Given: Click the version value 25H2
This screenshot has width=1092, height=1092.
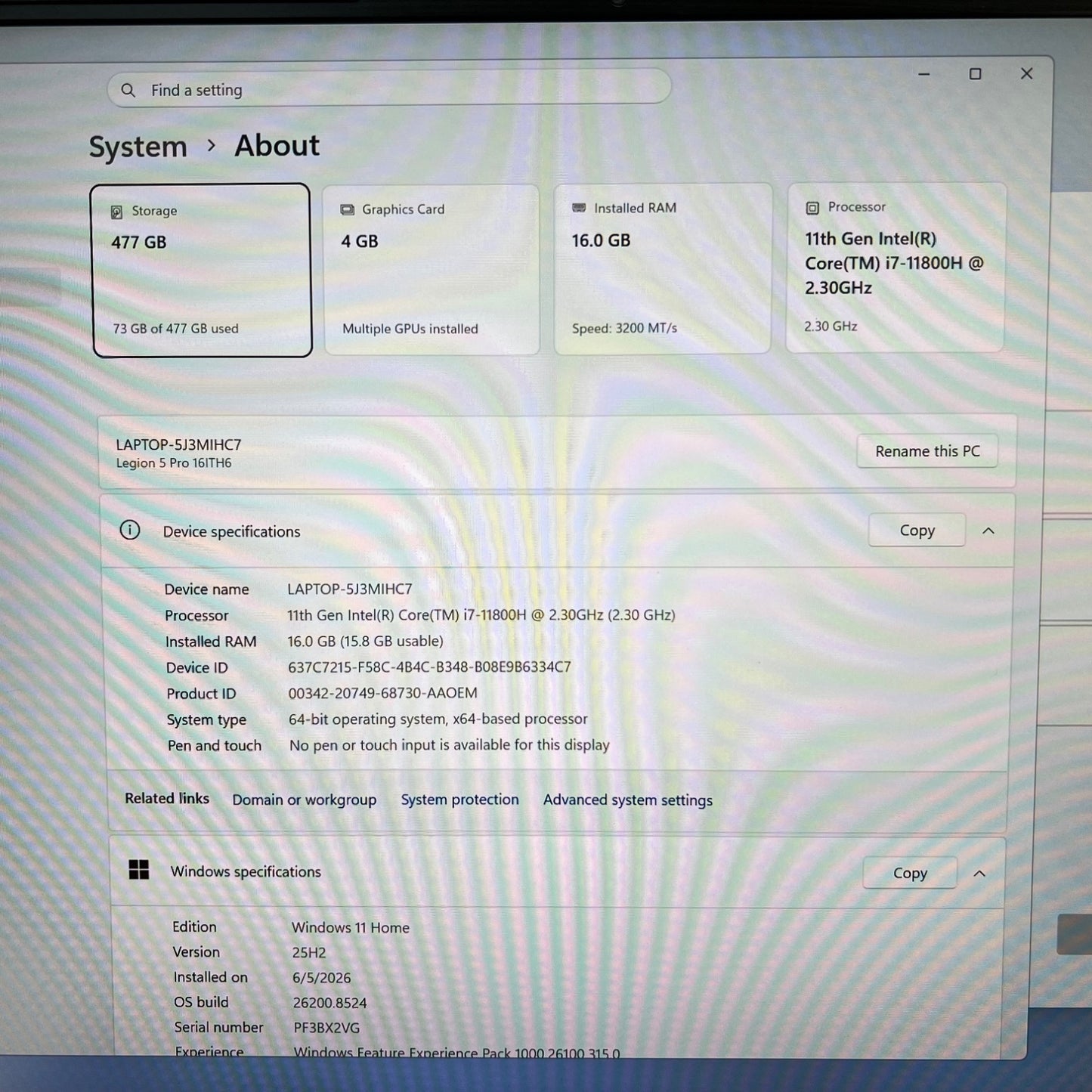Looking at the screenshot, I should coord(308,953).
